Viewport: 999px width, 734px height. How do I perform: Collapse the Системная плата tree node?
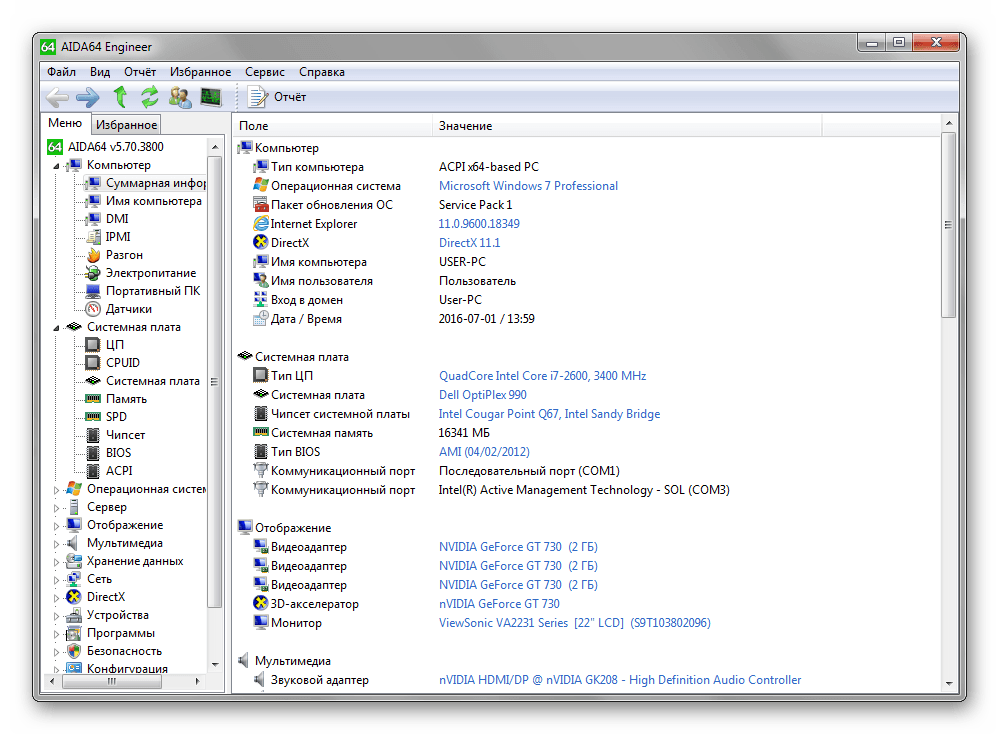56,327
